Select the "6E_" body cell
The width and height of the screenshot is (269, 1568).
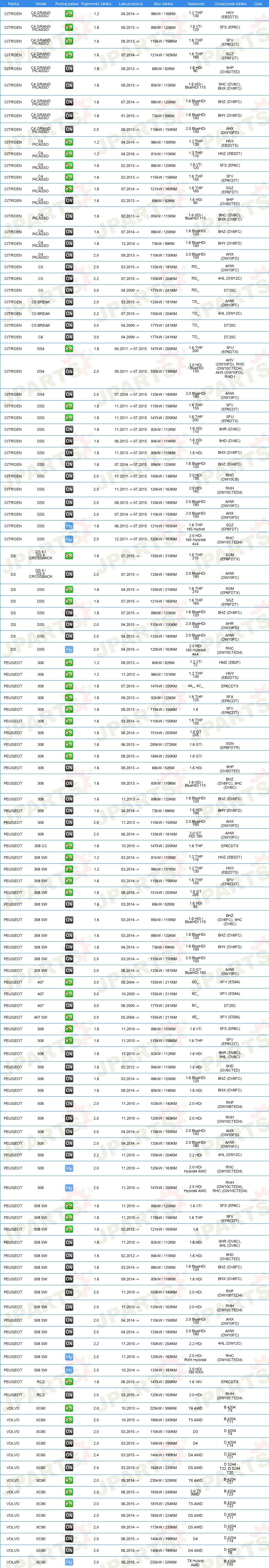[195, 1017]
